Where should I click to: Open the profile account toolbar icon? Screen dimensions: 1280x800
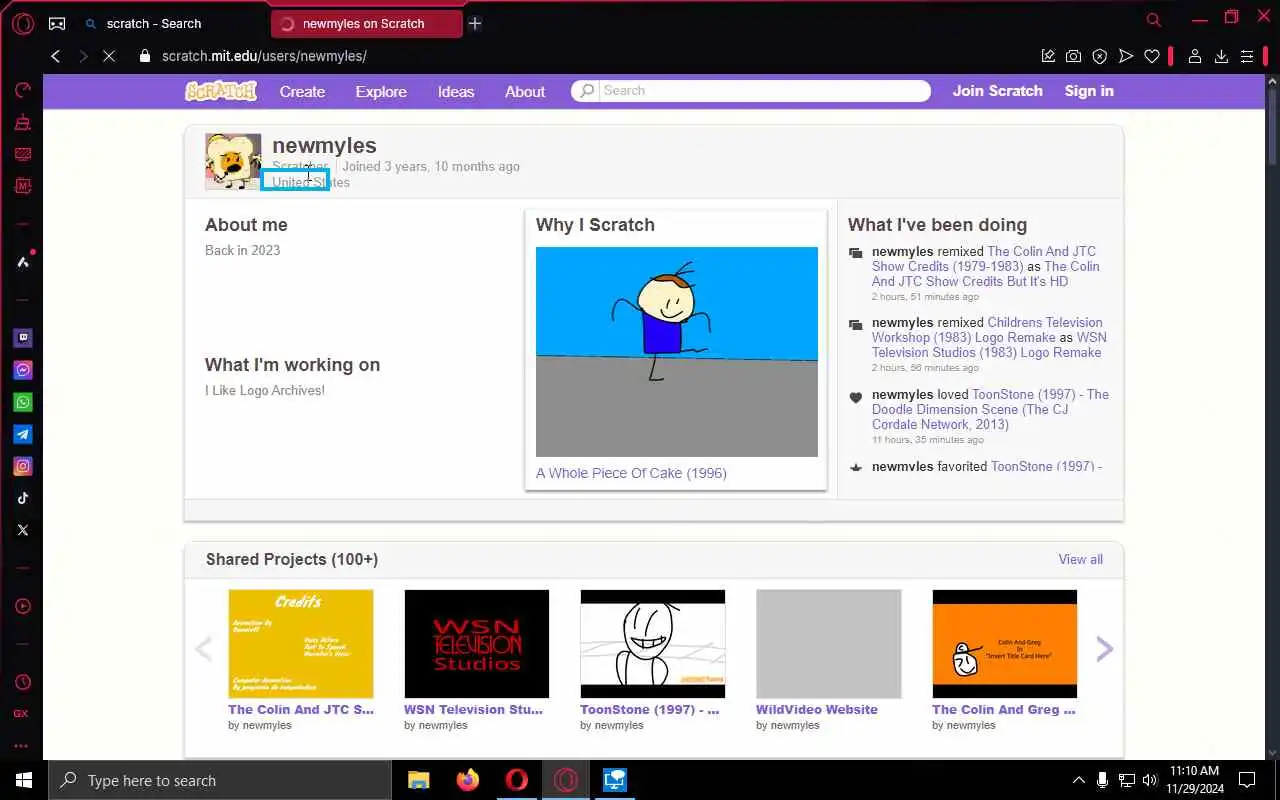1194,57
